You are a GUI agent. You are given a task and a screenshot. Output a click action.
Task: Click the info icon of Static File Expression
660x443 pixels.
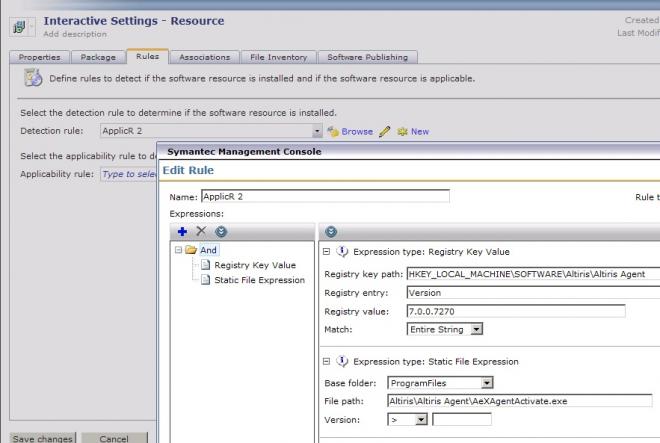click(342, 361)
